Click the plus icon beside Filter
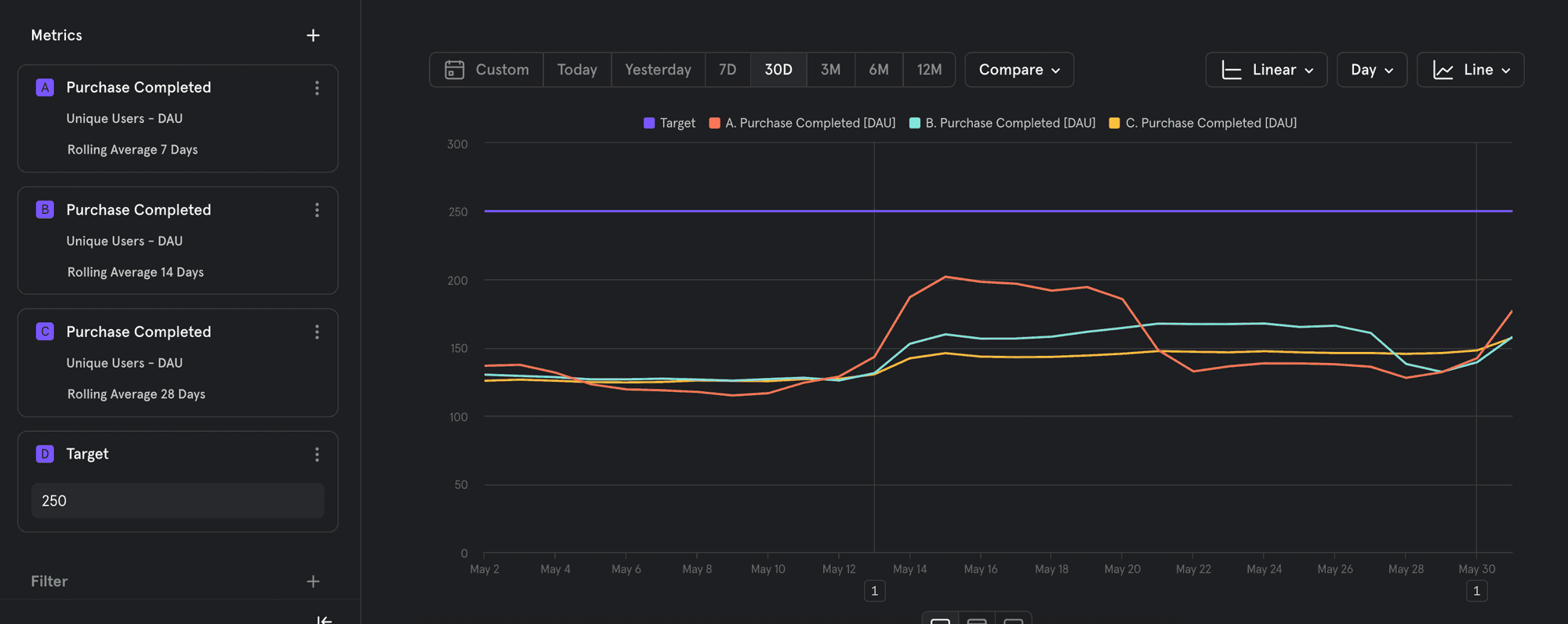The image size is (1568, 624). click(x=313, y=582)
